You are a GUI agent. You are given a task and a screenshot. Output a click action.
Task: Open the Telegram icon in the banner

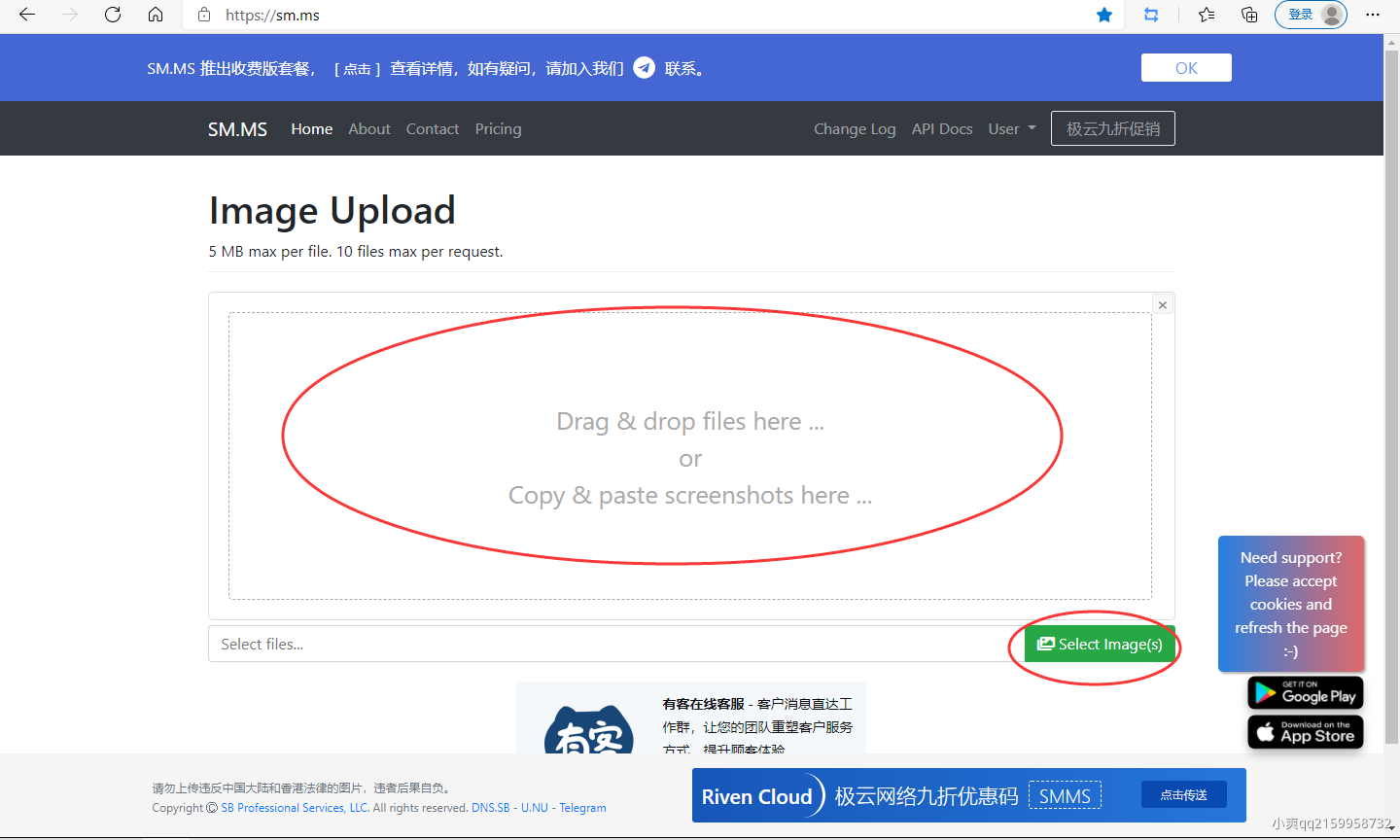644,67
